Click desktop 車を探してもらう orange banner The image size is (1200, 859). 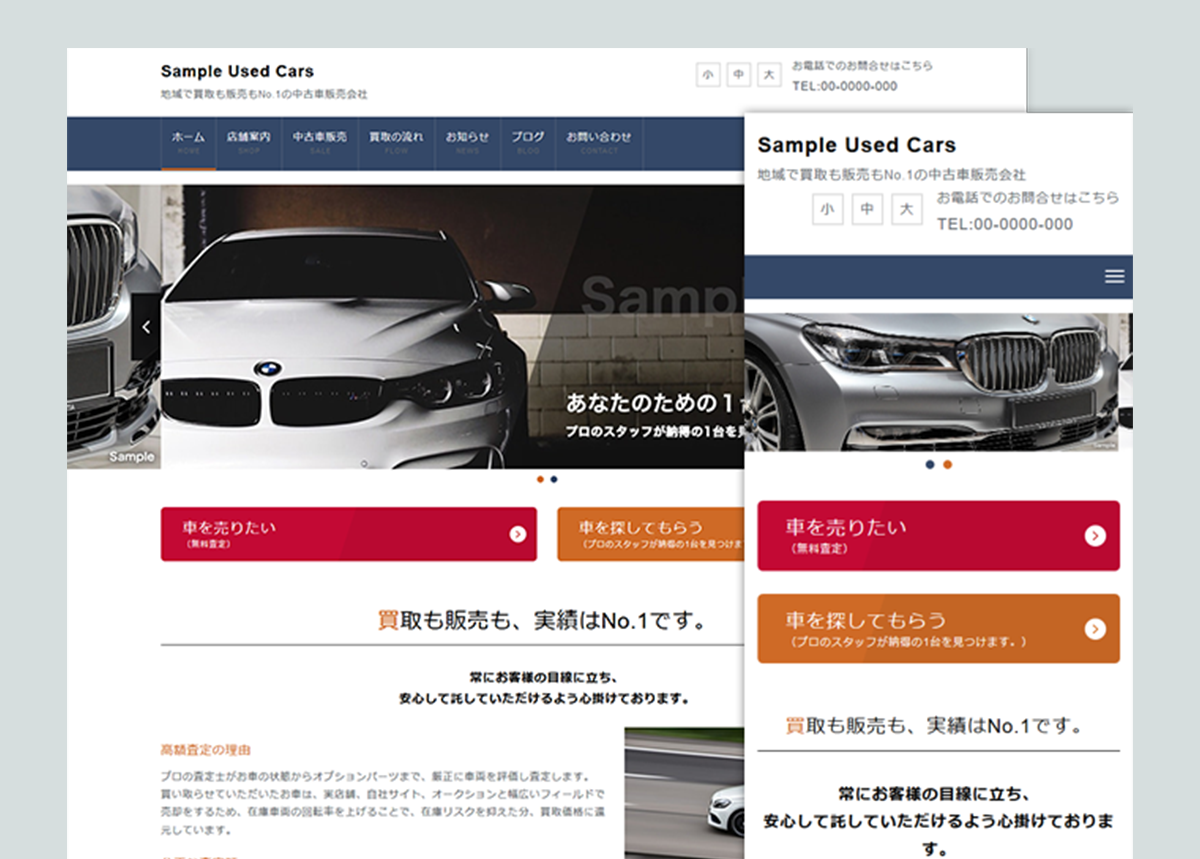coord(651,534)
